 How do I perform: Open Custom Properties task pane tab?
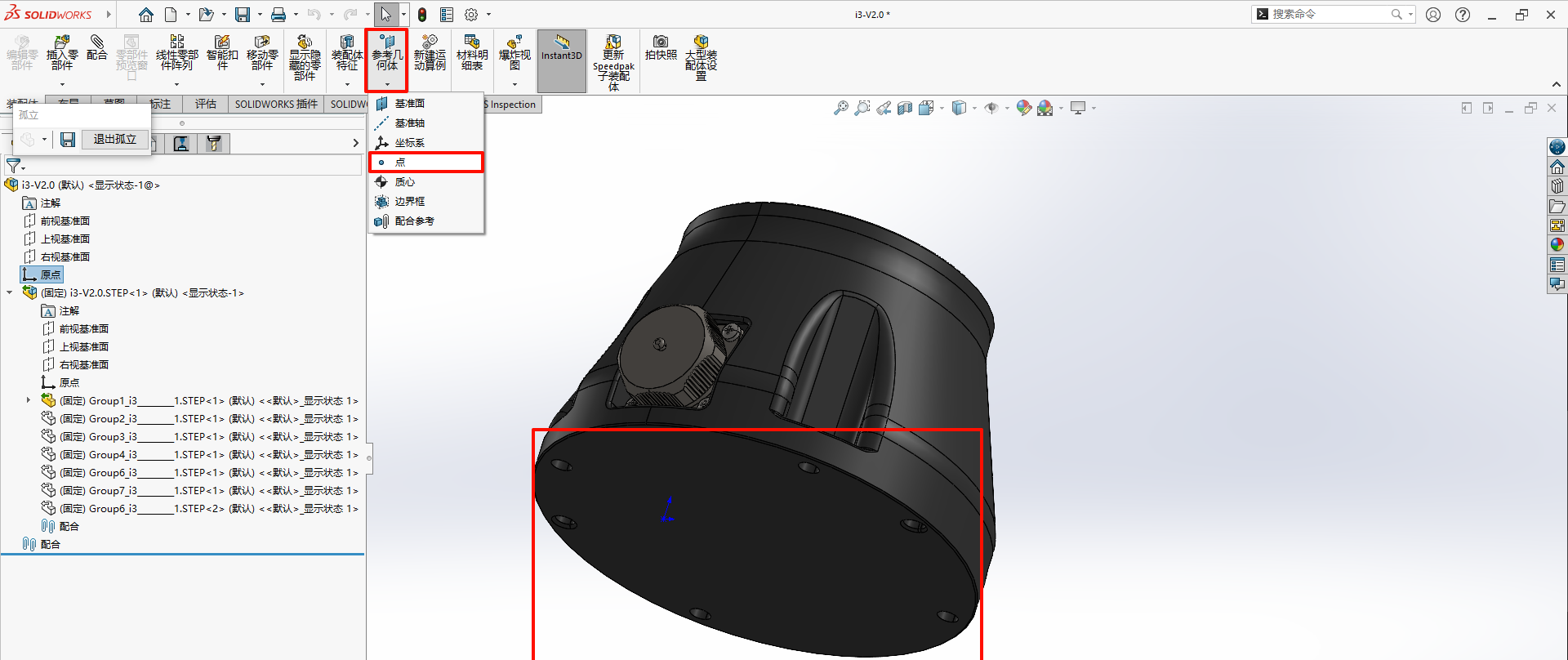(x=1557, y=265)
